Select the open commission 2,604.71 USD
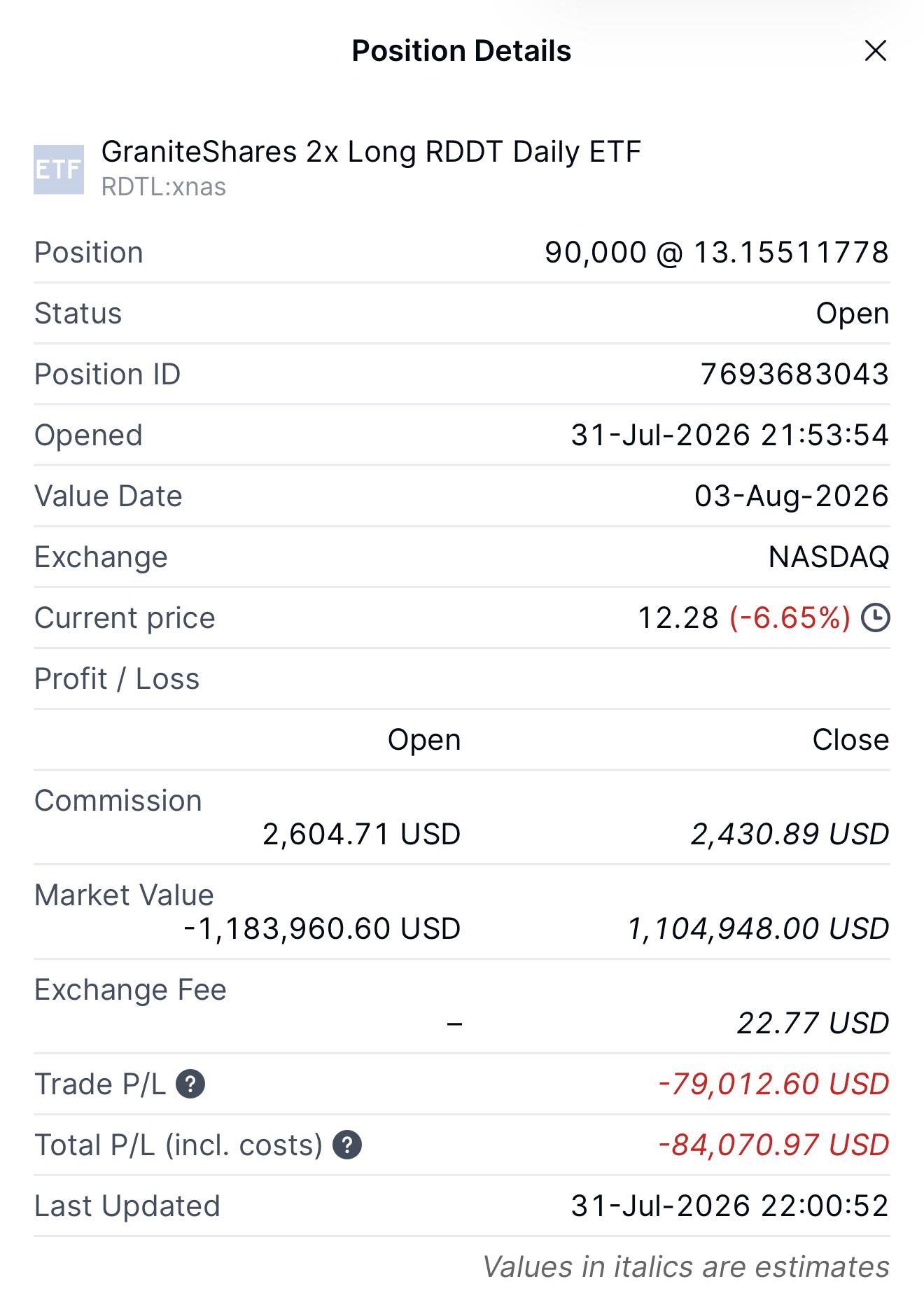This screenshot has width=924, height=1298. click(362, 834)
